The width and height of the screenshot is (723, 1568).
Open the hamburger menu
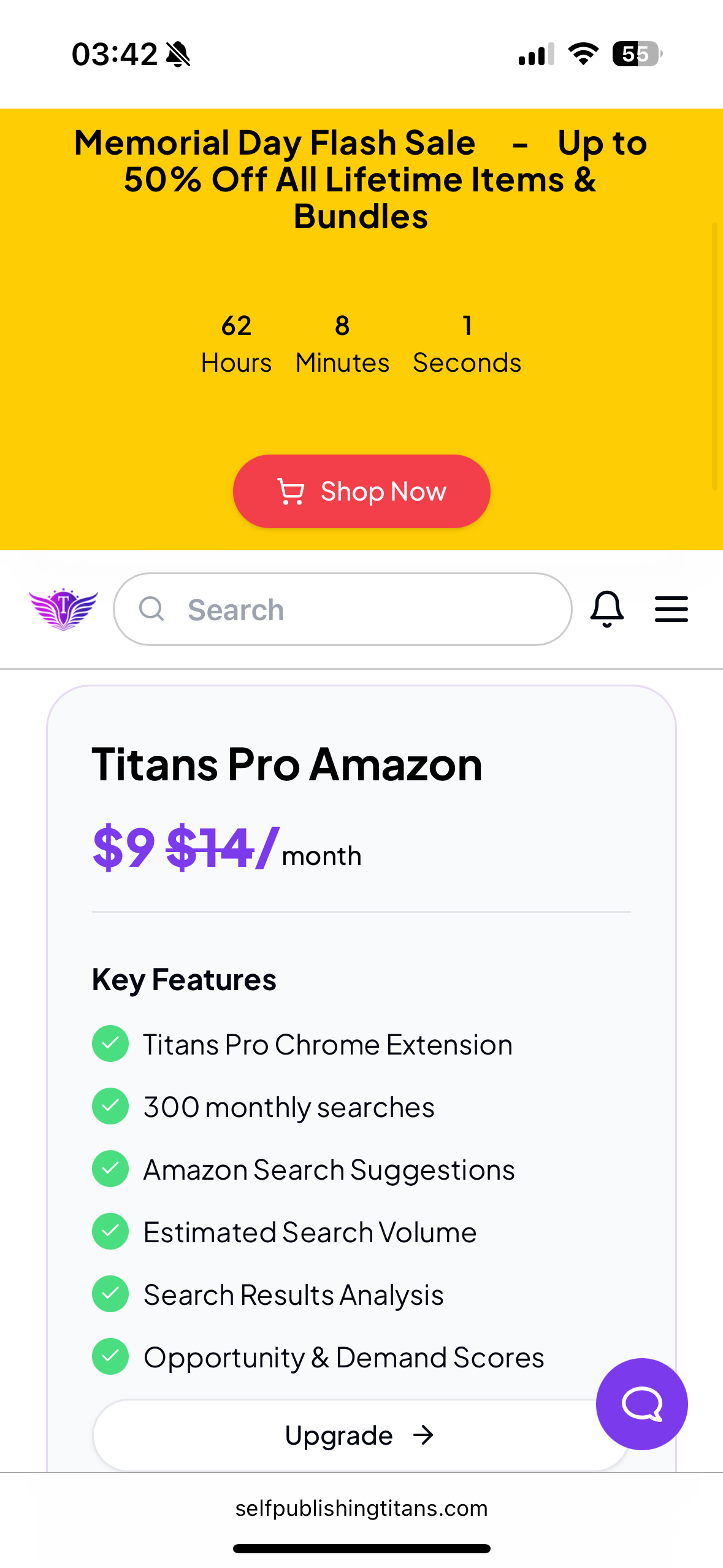pos(671,609)
